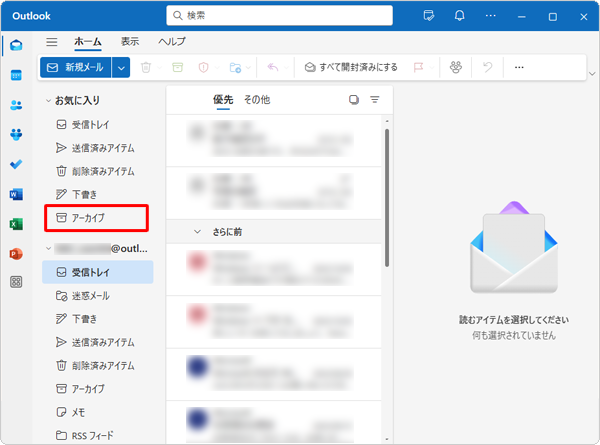600x445 pixels.
Task: Open the My Day icon in title bar
Action: tap(429, 16)
